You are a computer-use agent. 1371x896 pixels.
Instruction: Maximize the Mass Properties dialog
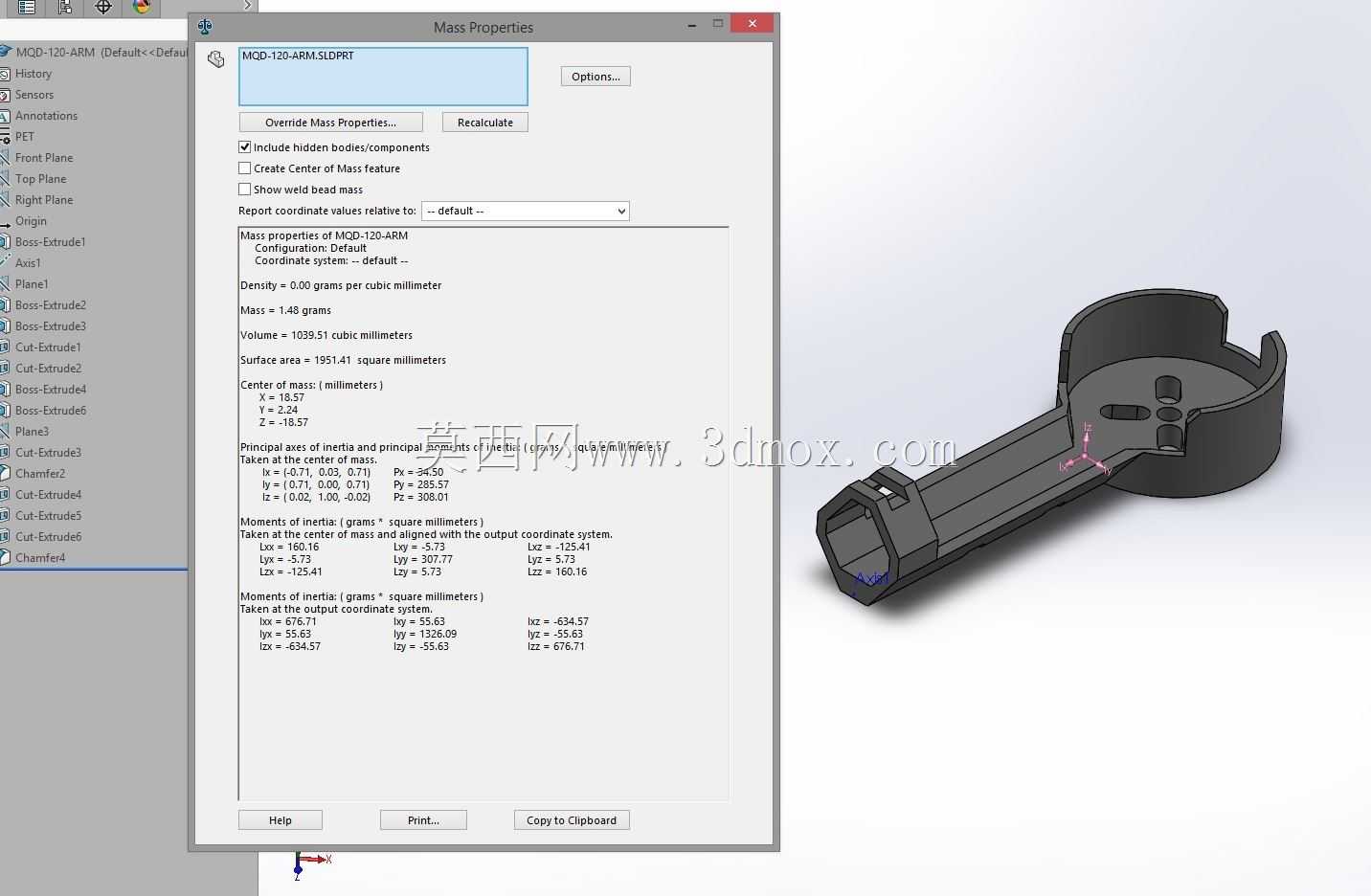tap(717, 24)
